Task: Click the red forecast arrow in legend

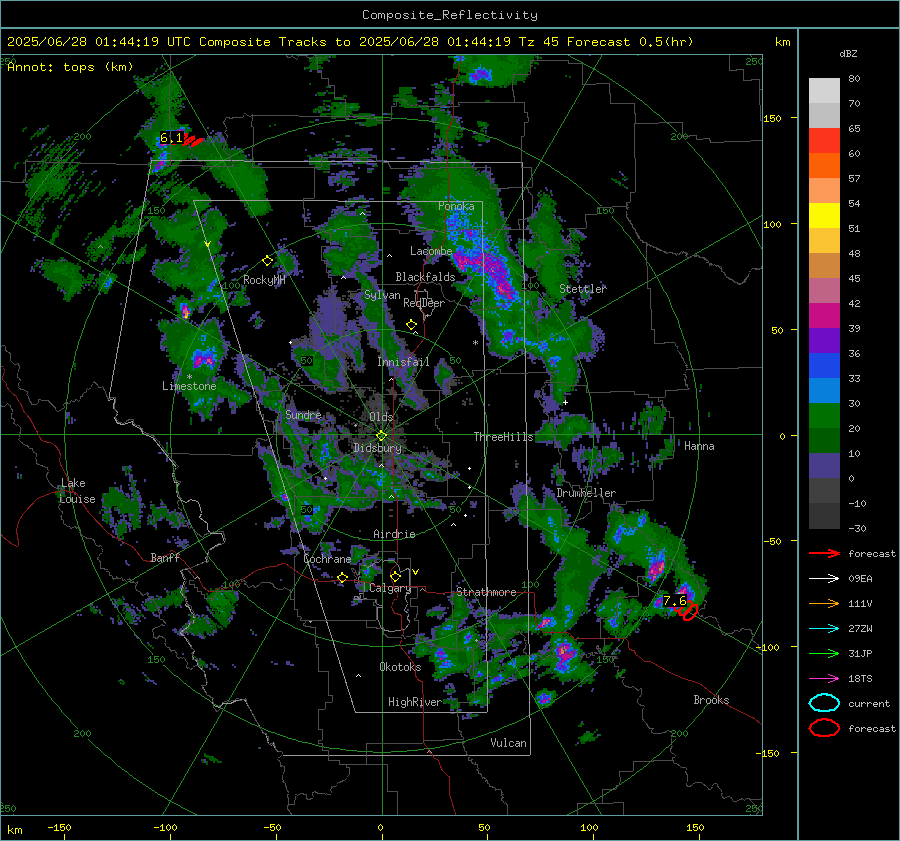Action: point(824,553)
